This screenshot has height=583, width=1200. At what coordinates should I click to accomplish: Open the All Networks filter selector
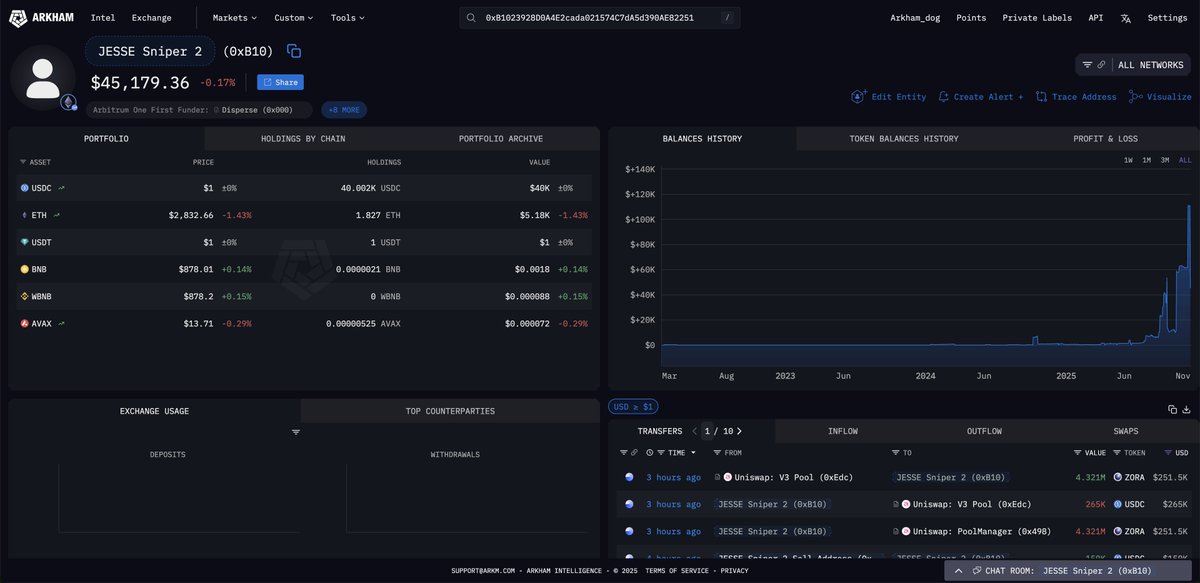point(1133,65)
